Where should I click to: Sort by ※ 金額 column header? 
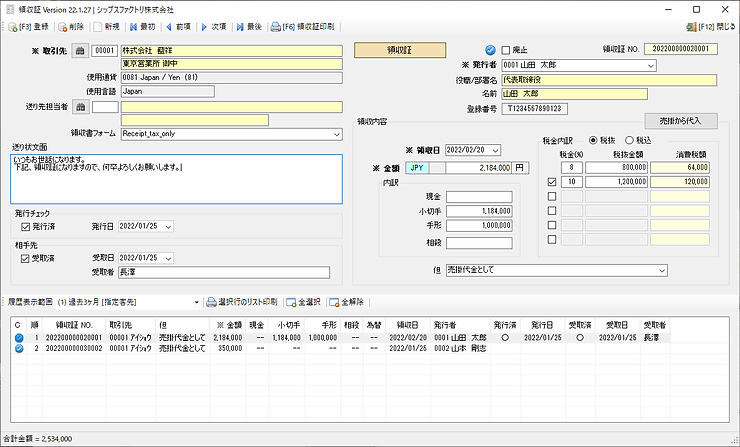pos(228,325)
